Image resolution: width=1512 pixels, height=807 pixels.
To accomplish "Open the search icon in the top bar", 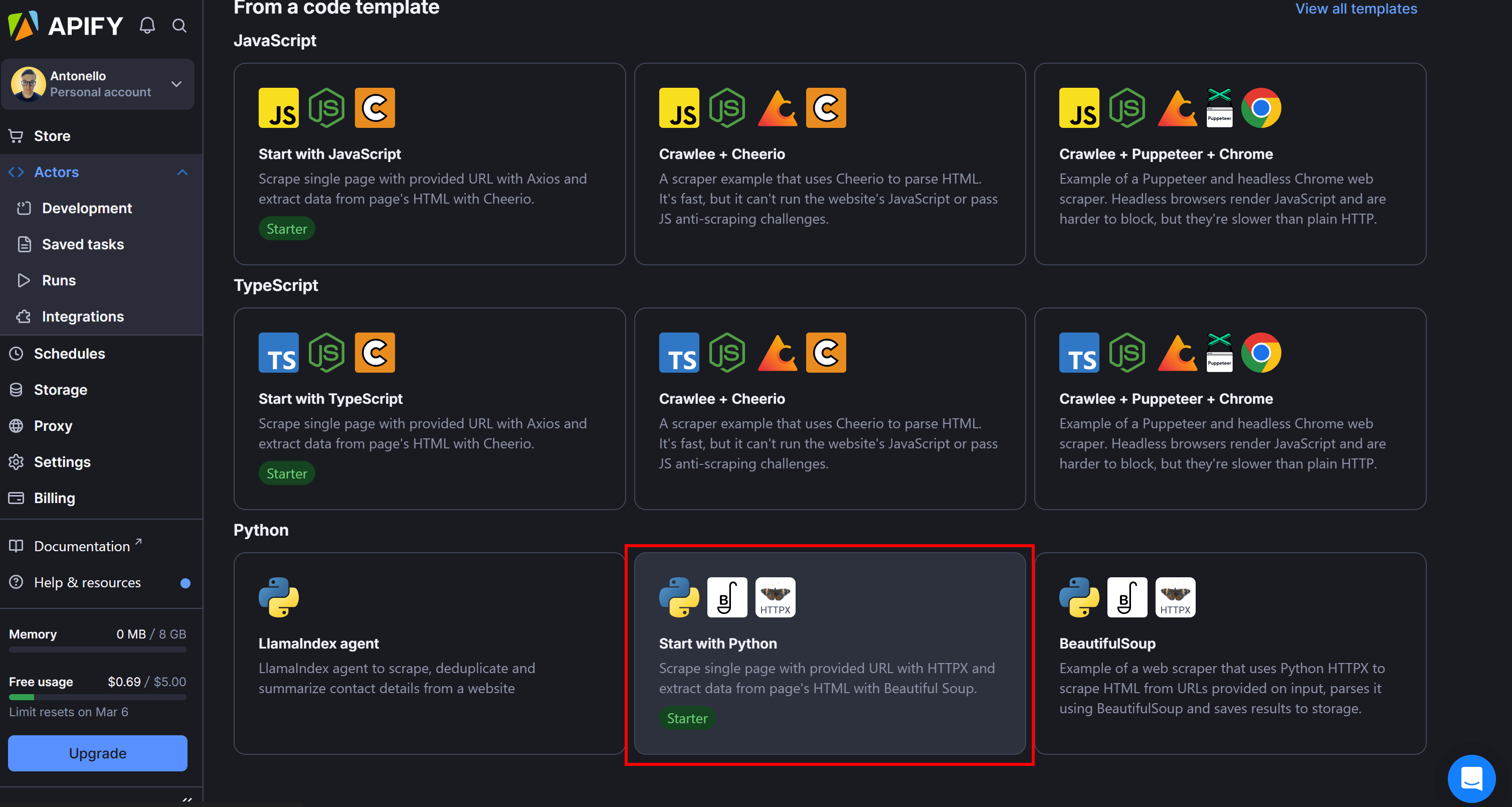I will click(x=179, y=26).
